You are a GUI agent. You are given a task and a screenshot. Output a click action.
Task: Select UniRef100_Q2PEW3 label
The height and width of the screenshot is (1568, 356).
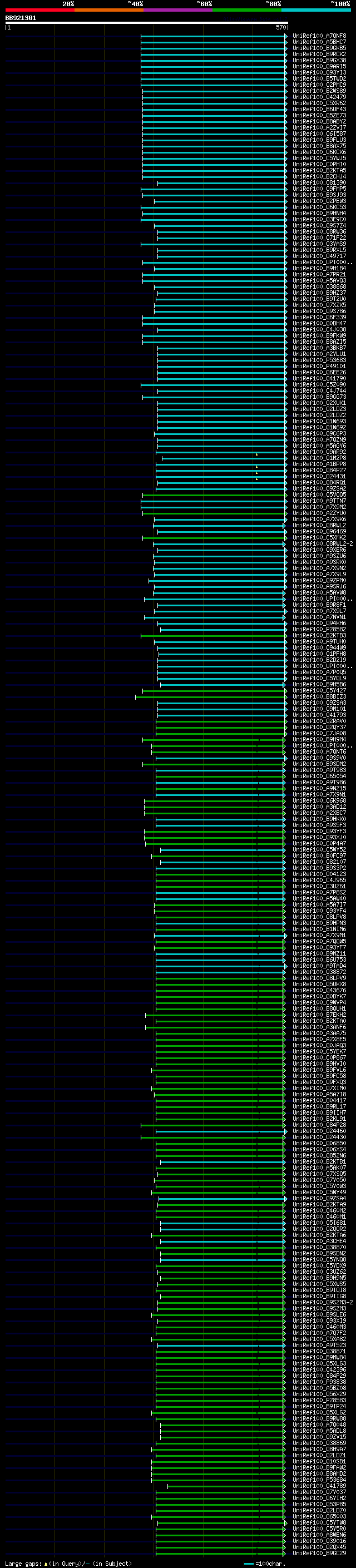pyautogui.click(x=319, y=201)
